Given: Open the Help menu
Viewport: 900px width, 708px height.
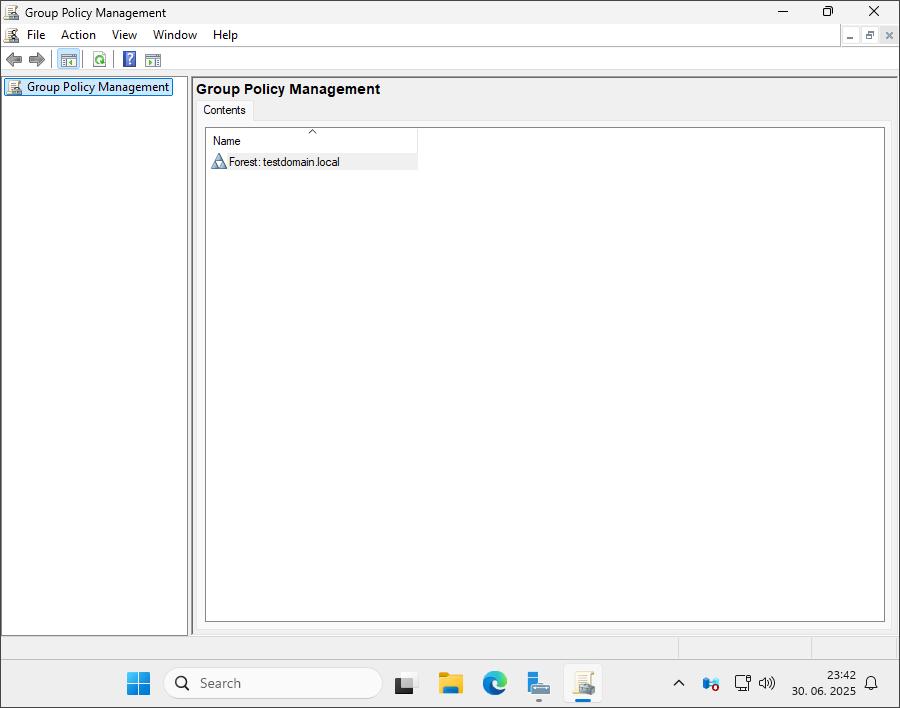Looking at the screenshot, I should pyautogui.click(x=226, y=35).
